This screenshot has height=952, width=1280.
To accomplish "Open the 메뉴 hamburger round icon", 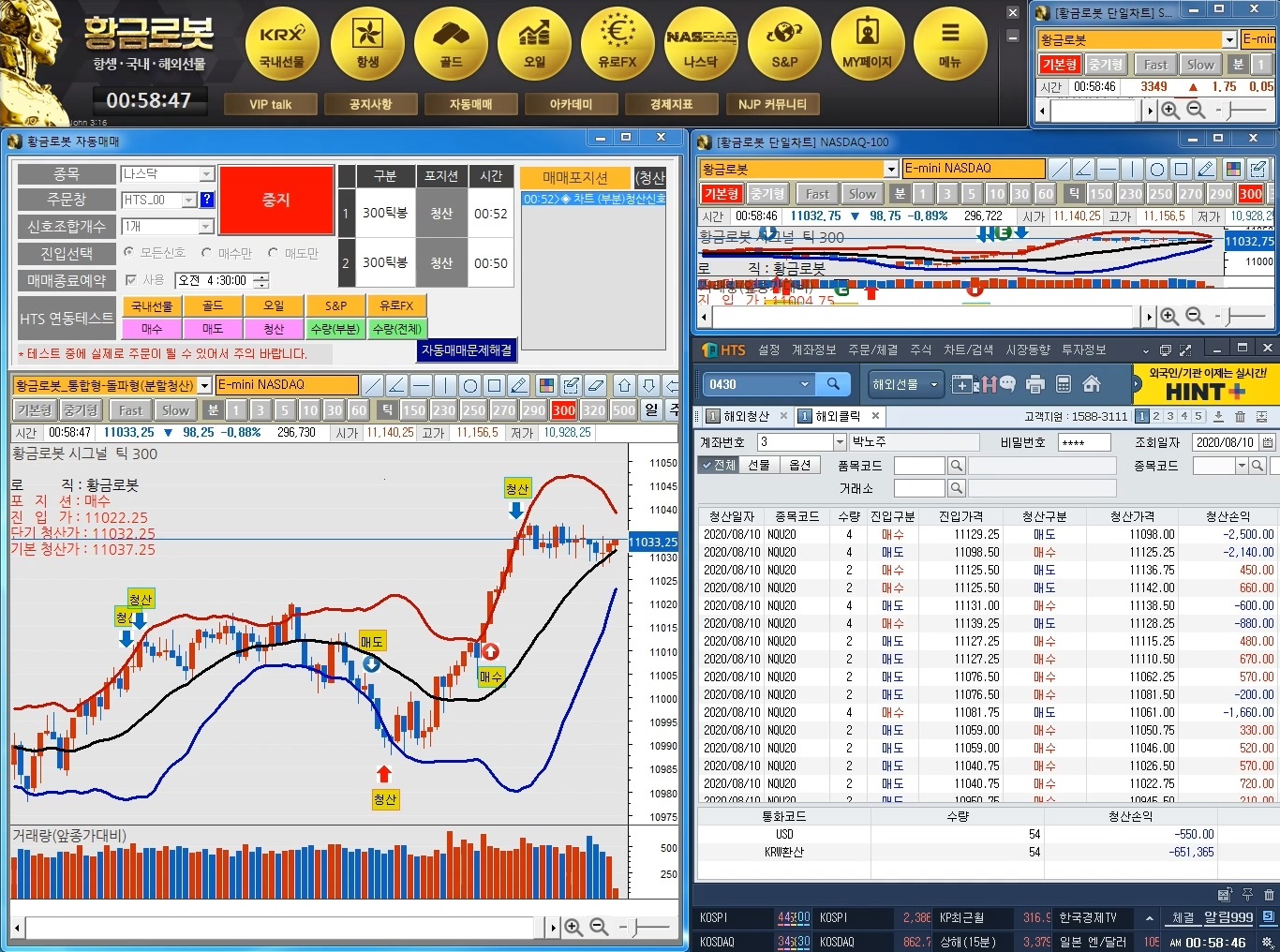I will pos(950,43).
